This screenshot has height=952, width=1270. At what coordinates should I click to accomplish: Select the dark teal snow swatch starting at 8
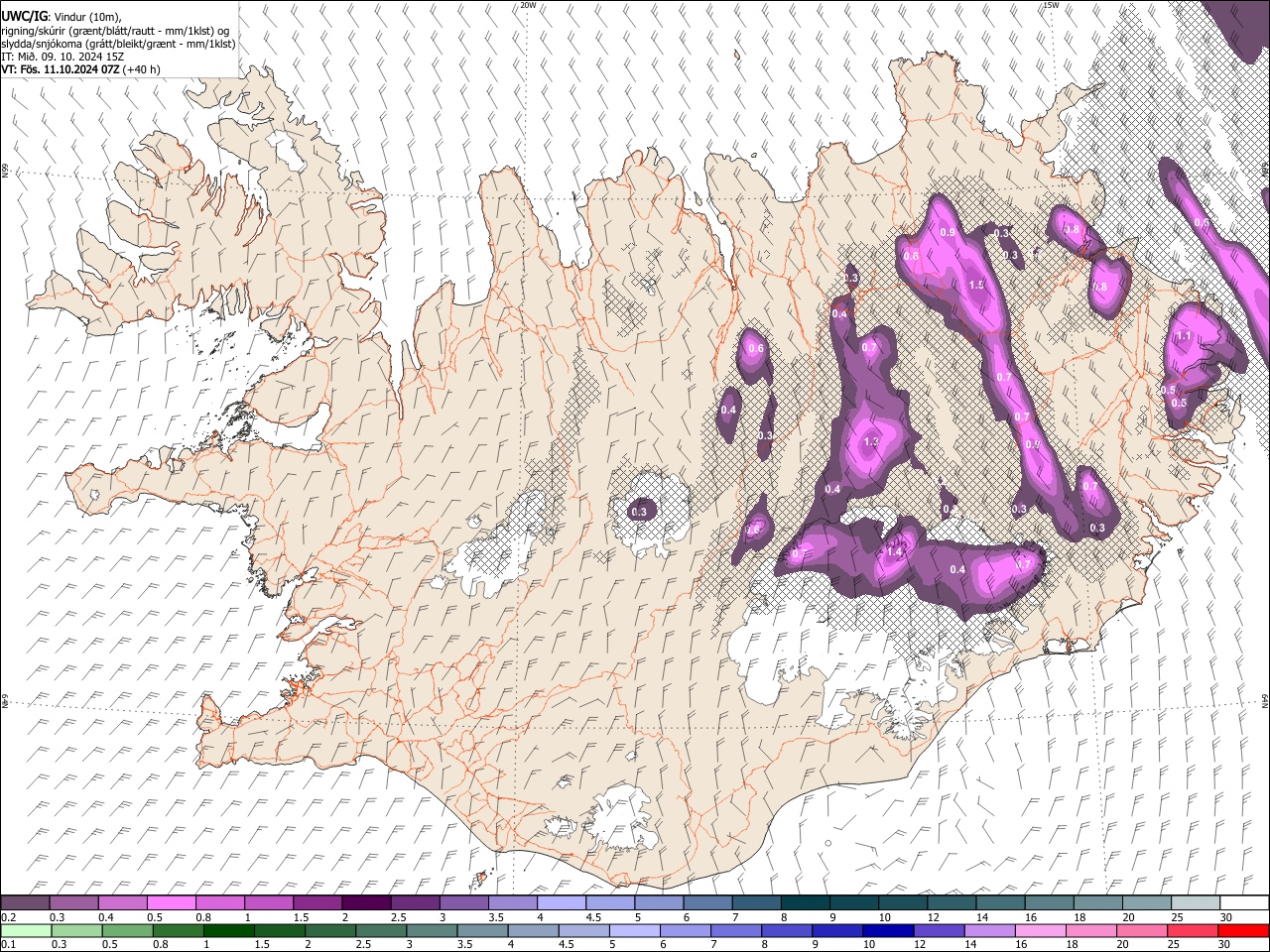tap(805, 903)
